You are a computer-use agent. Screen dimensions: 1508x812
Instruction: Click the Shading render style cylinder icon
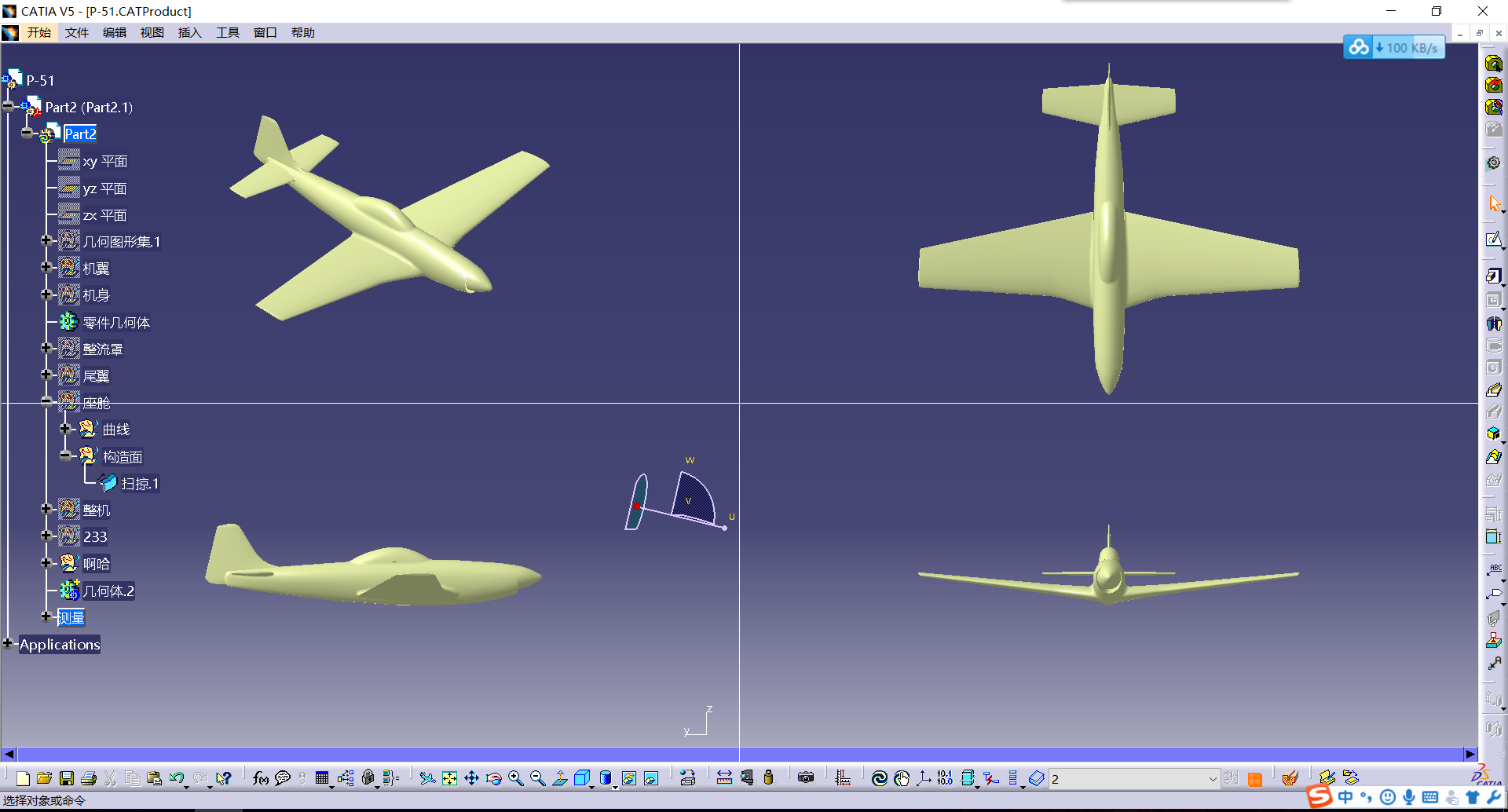[606, 778]
